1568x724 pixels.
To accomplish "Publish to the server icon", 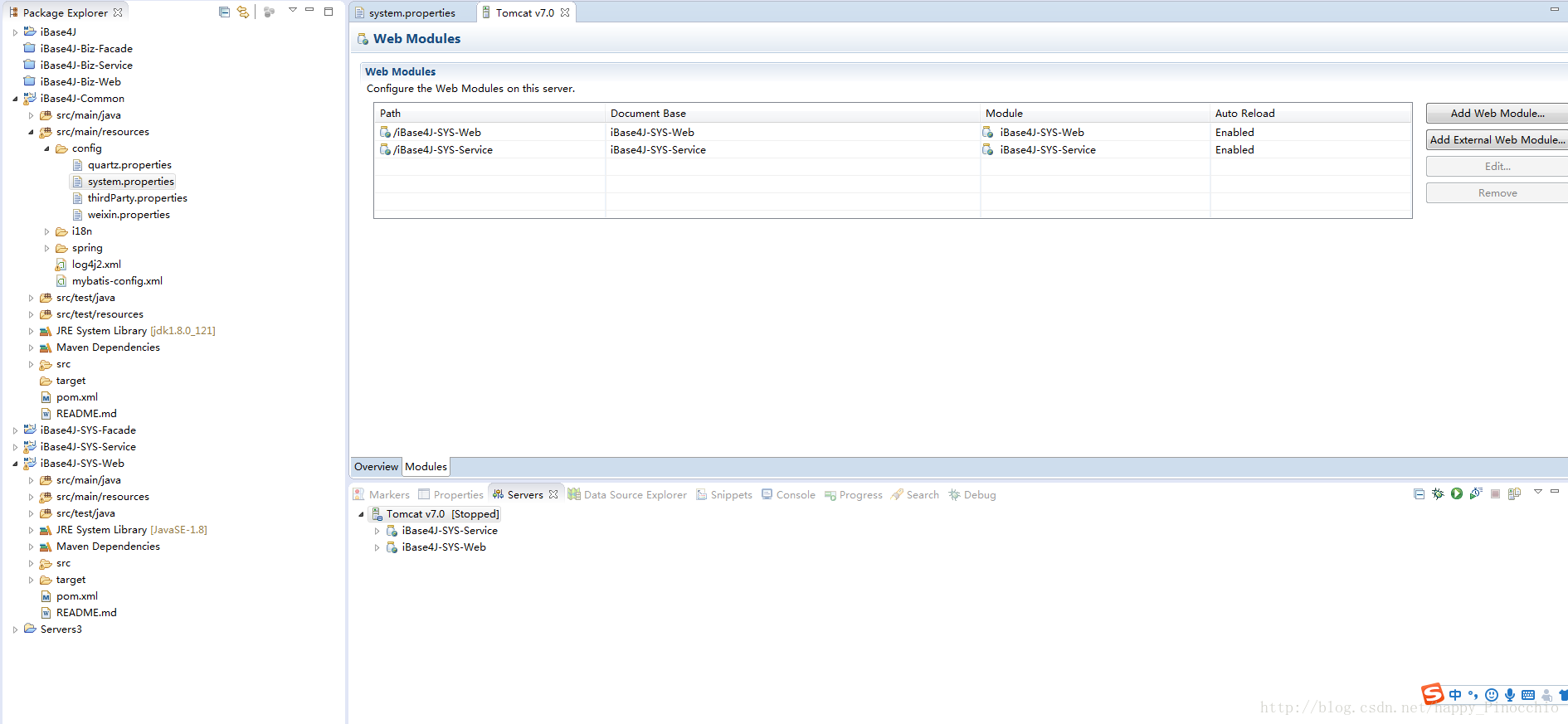I will point(1514,493).
